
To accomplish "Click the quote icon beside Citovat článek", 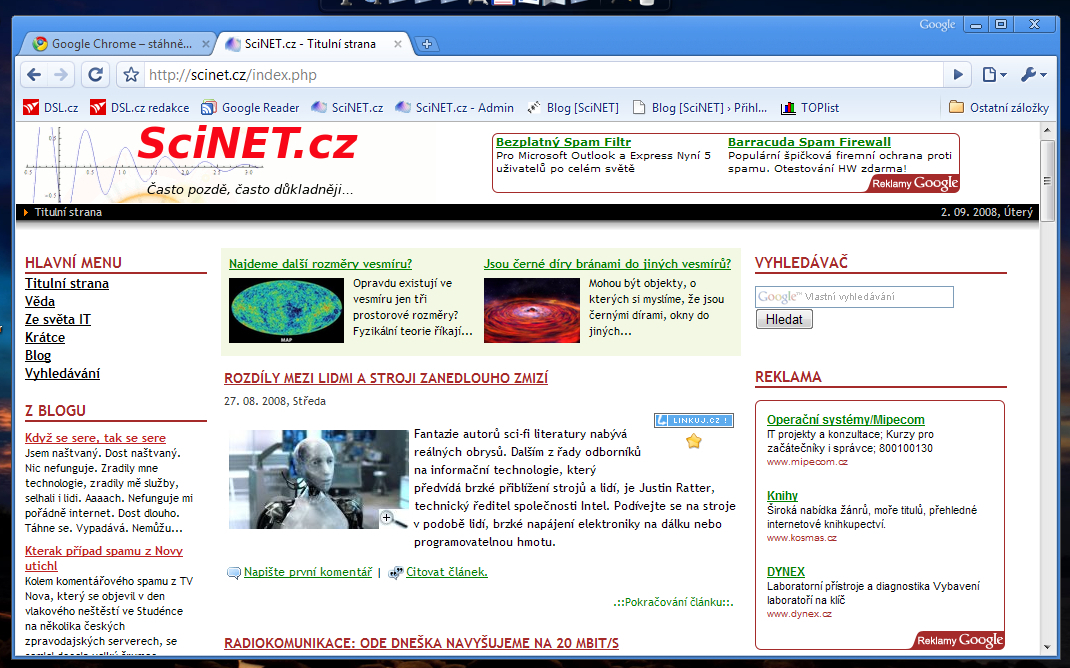I will coord(396,573).
